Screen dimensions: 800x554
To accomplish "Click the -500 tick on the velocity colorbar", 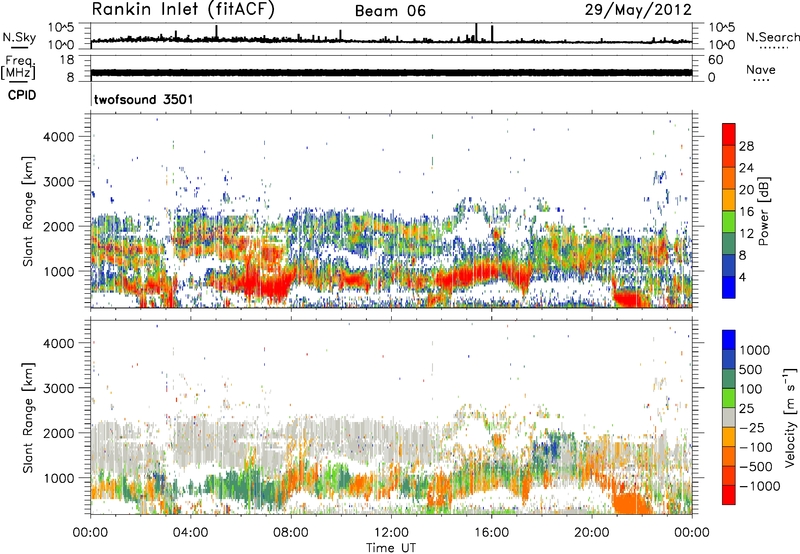I will 756,467.
